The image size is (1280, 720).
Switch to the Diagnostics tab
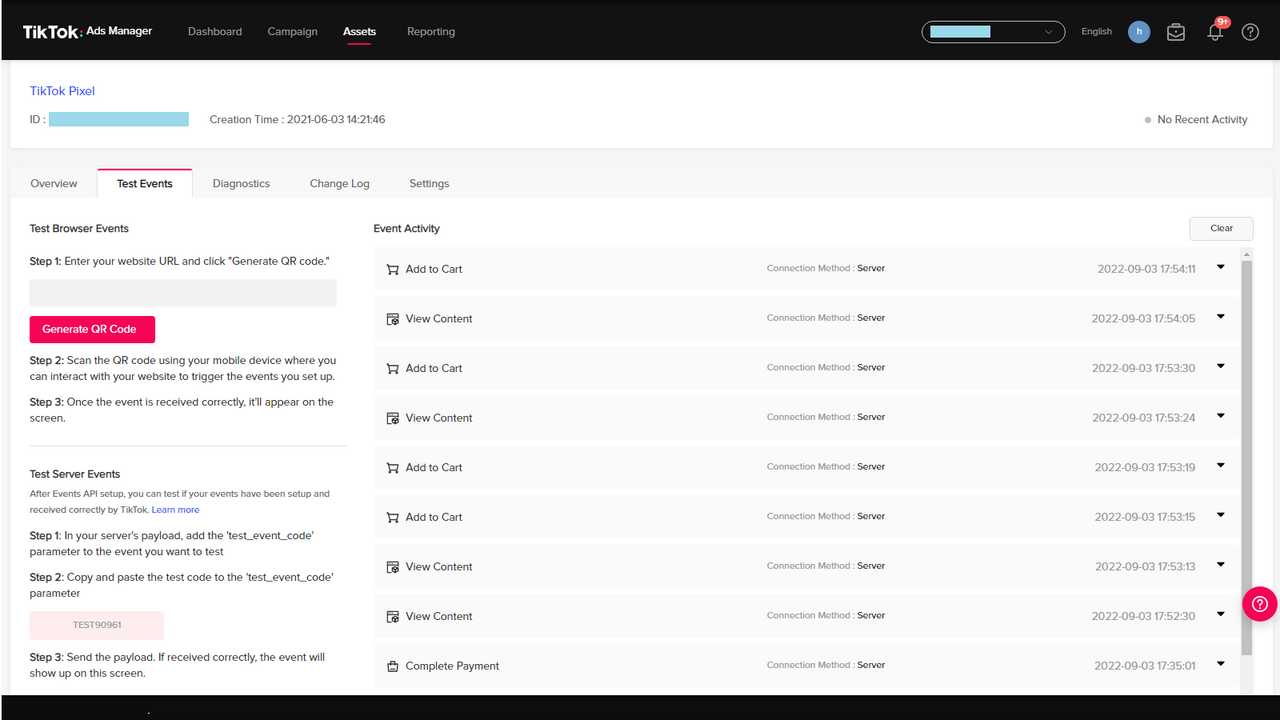[x=241, y=183]
